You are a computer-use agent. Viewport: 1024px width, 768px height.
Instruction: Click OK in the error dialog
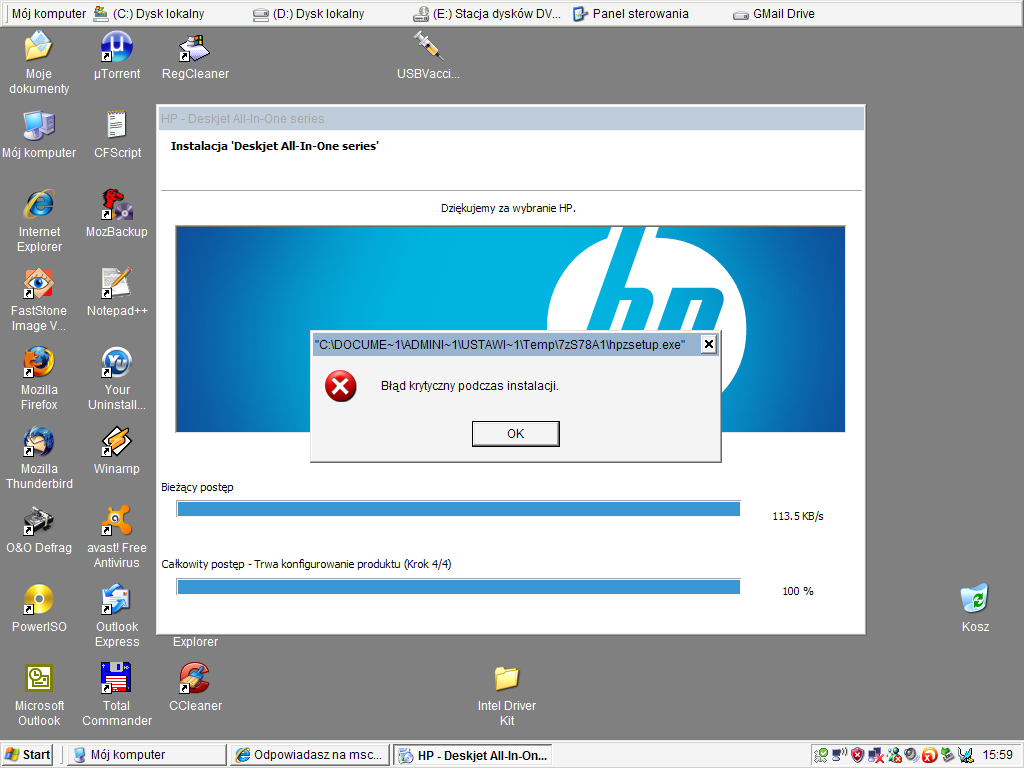click(515, 434)
